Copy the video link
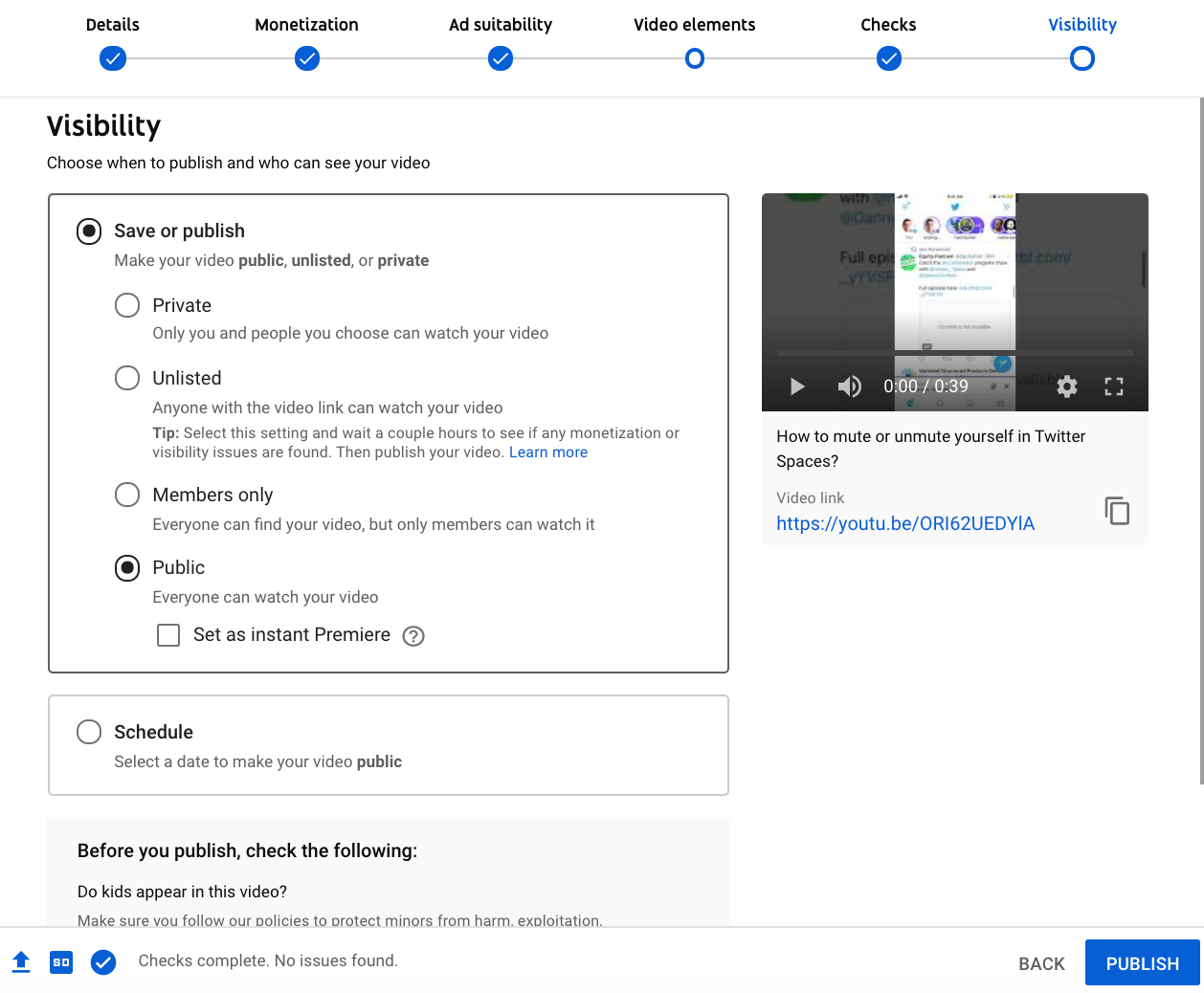This screenshot has width=1204, height=993. (1116, 511)
